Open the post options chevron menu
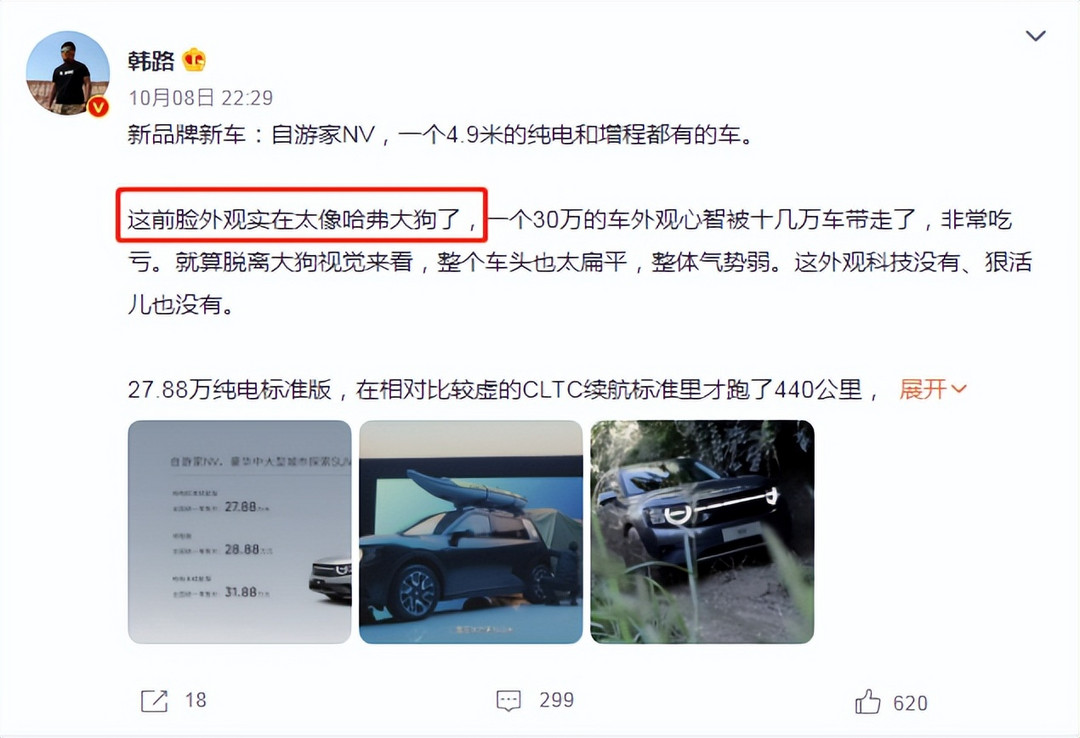Image resolution: width=1080 pixels, height=738 pixels. 1035,36
